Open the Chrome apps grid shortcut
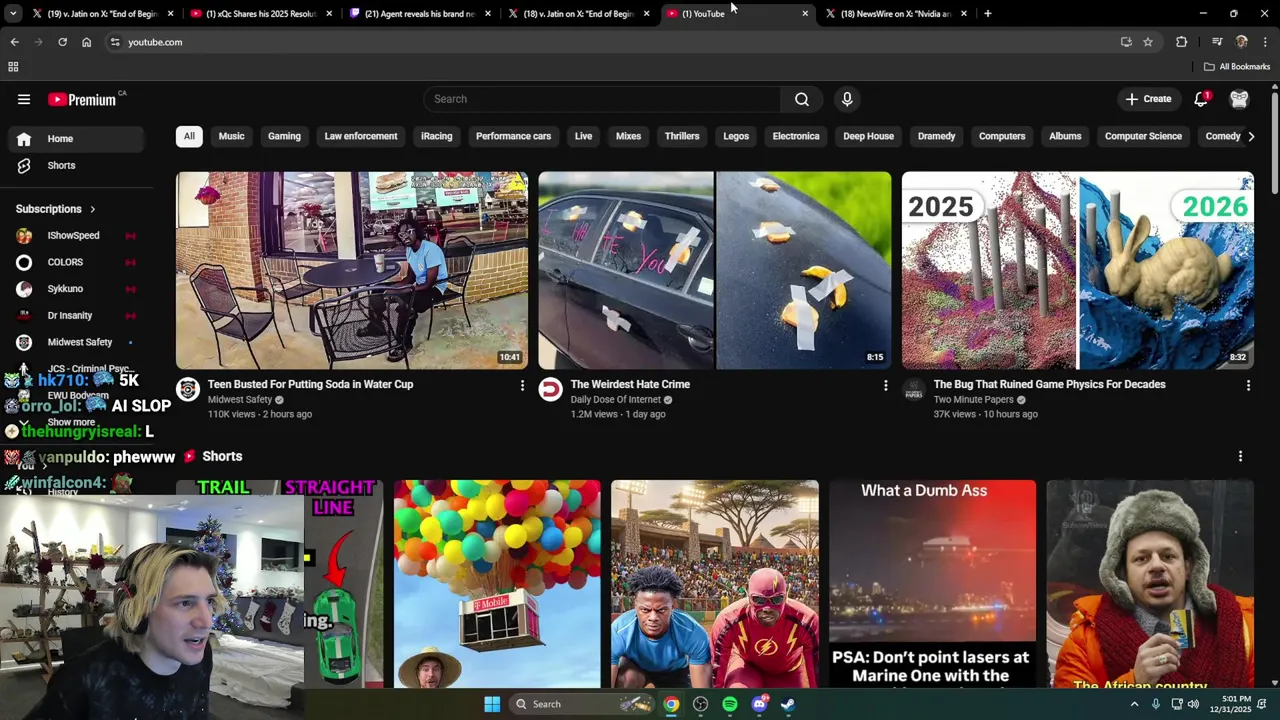 coord(13,67)
